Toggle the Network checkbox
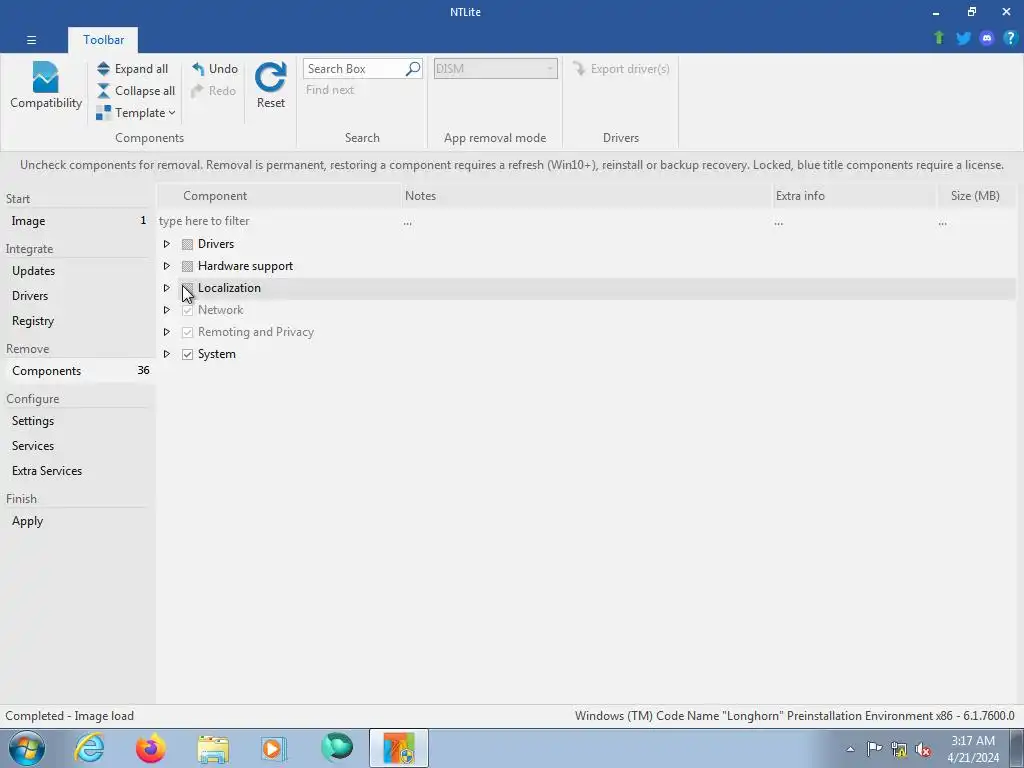Screen dimensions: 1024x768 [187, 310]
